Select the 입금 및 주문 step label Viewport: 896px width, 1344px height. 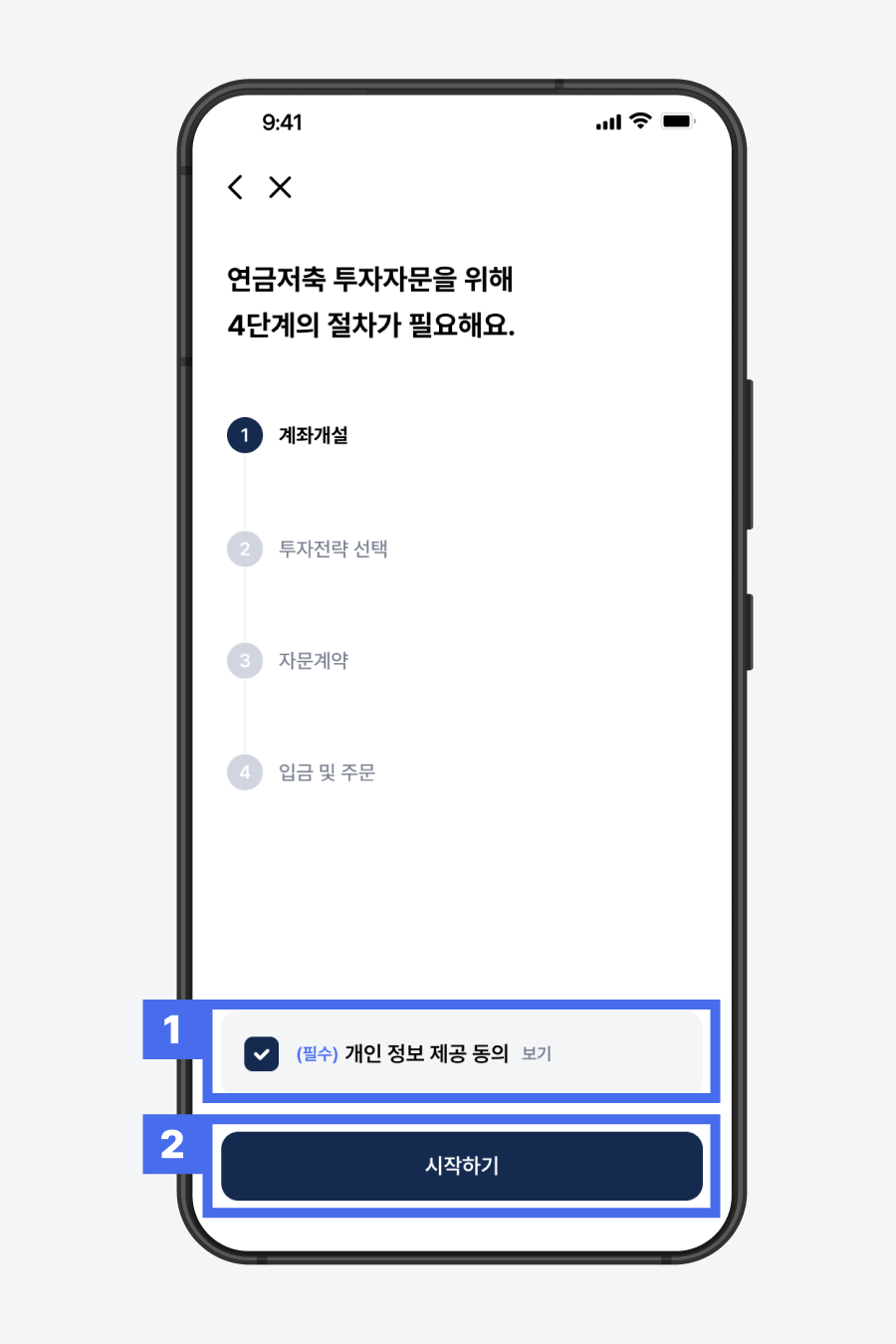tap(327, 772)
